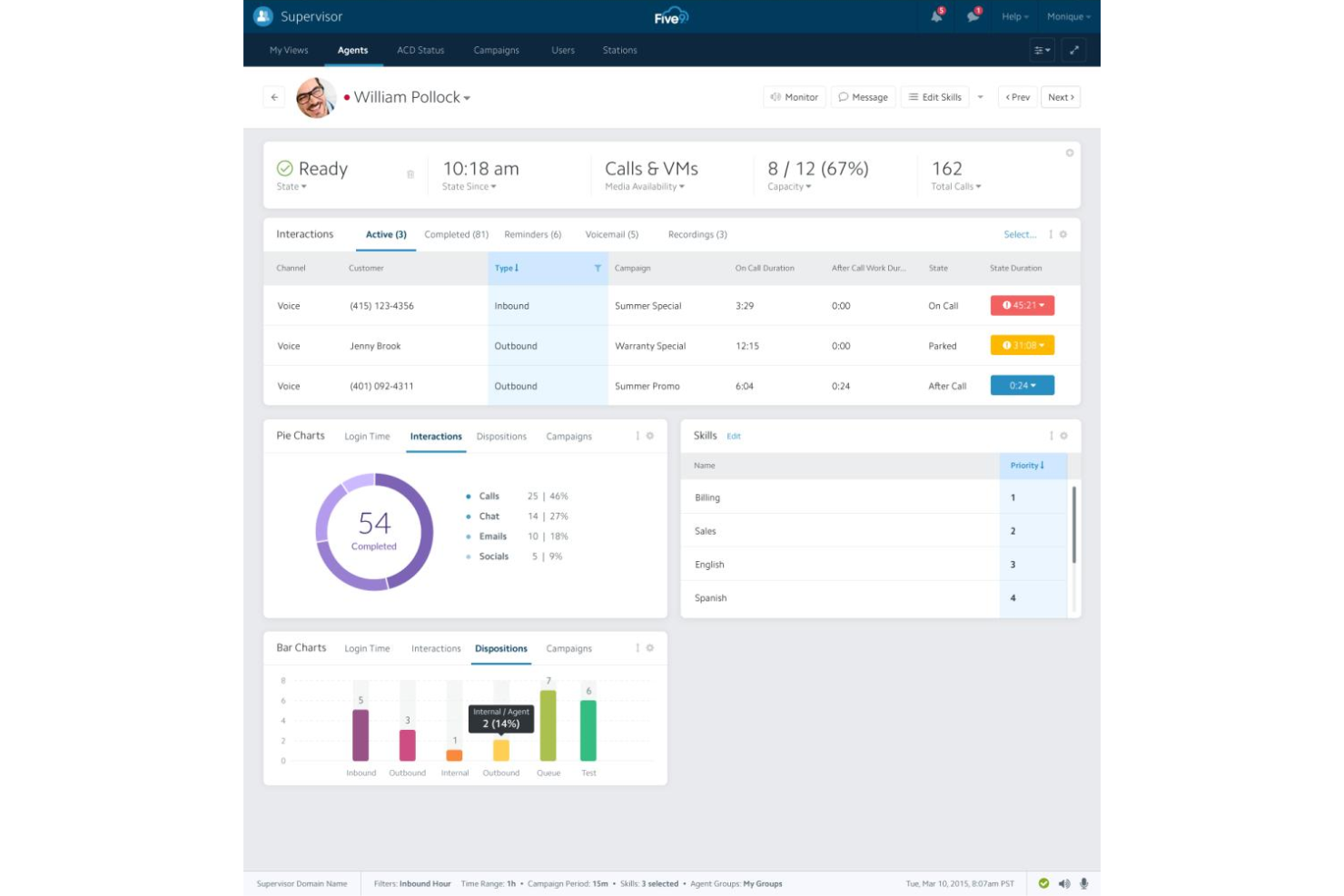Click the Edit Skills button
The height and width of the screenshot is (896, 1344).
point(935,97)
